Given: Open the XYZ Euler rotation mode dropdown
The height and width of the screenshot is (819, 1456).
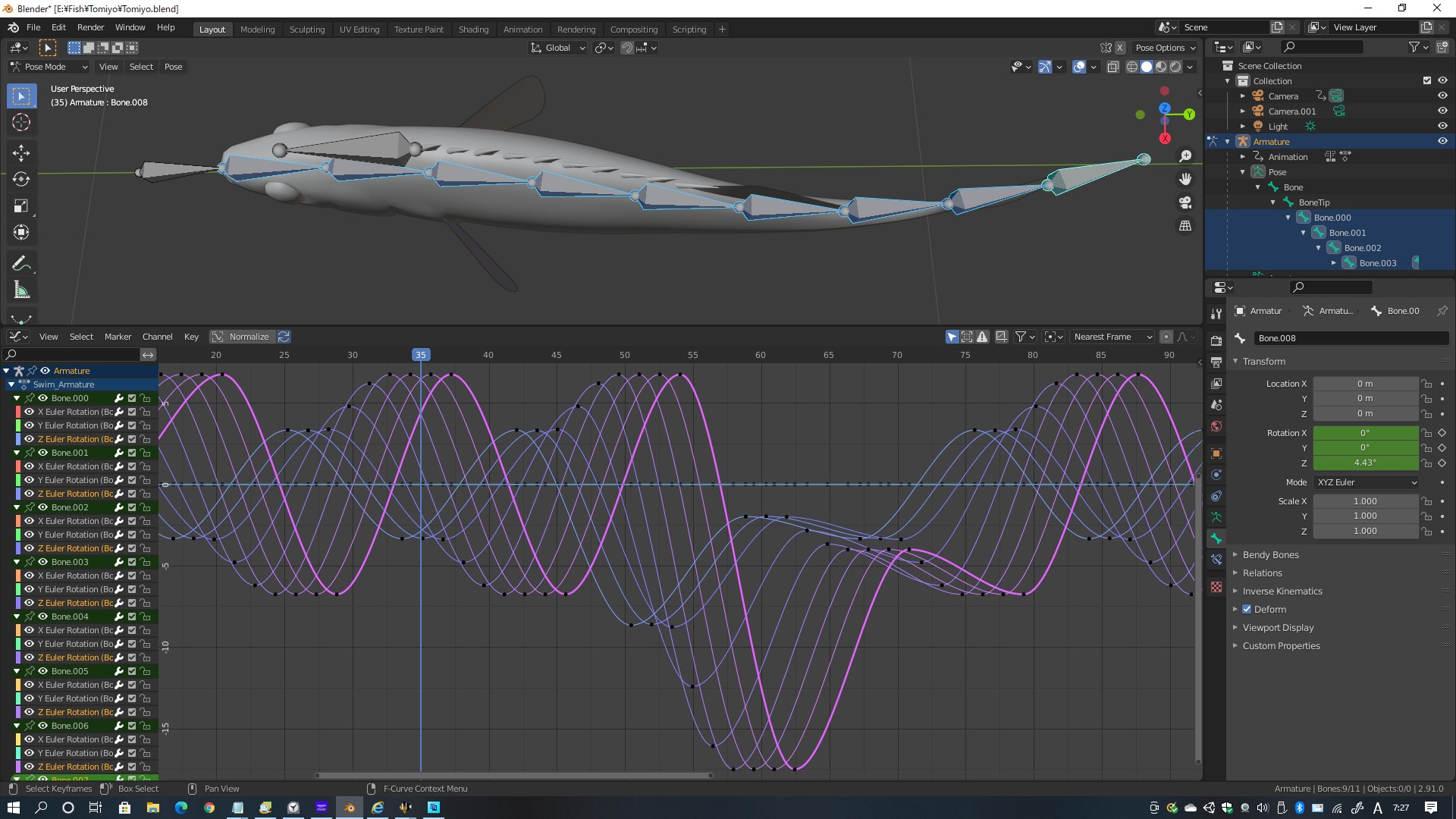Looking at the screenshot, I should tap(1367, 482).
